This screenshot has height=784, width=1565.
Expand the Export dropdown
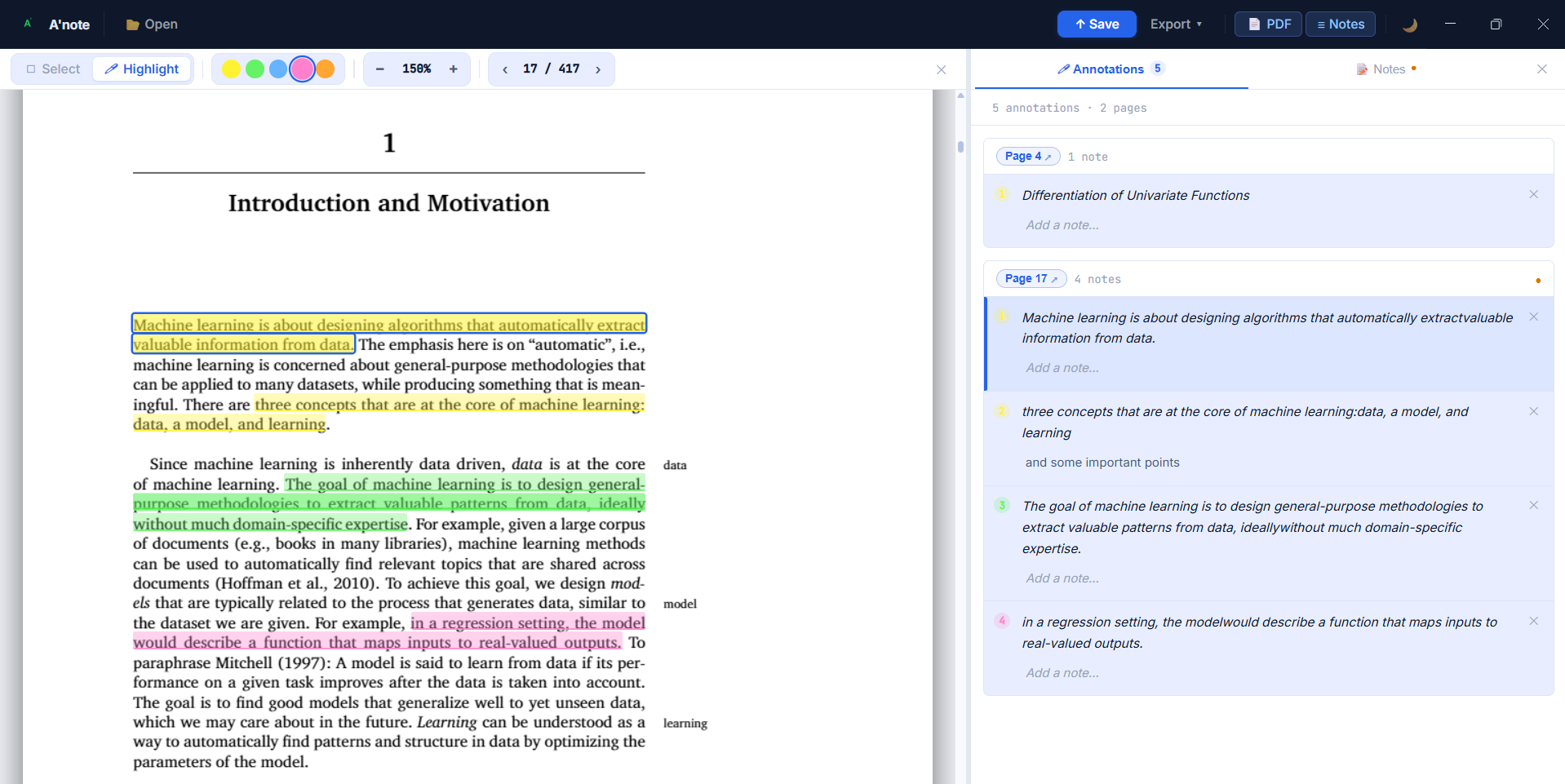(x=1176, y=24)
